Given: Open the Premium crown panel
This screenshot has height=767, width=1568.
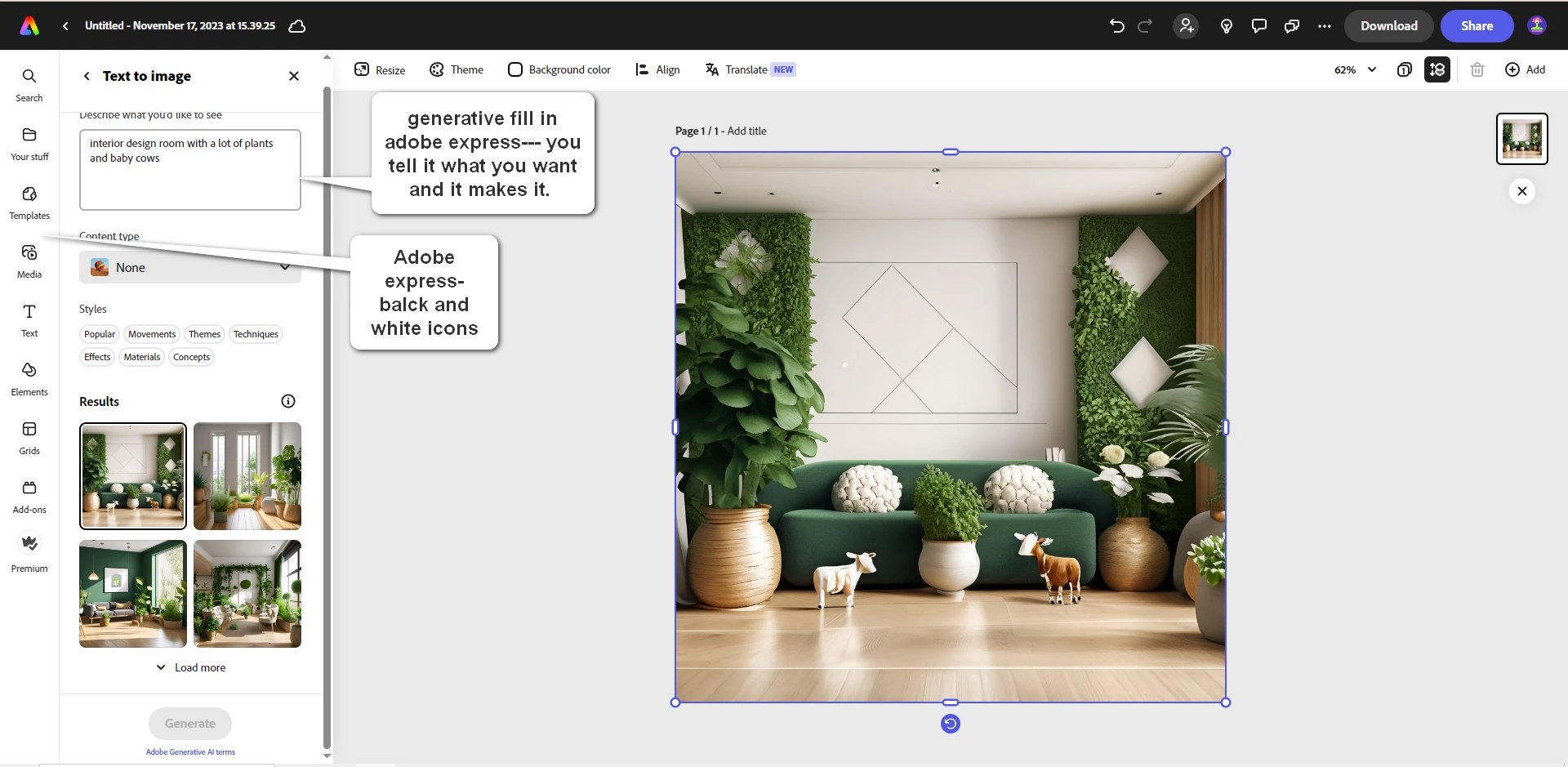Looking at the screenshot, I should (x=29, y=553).
